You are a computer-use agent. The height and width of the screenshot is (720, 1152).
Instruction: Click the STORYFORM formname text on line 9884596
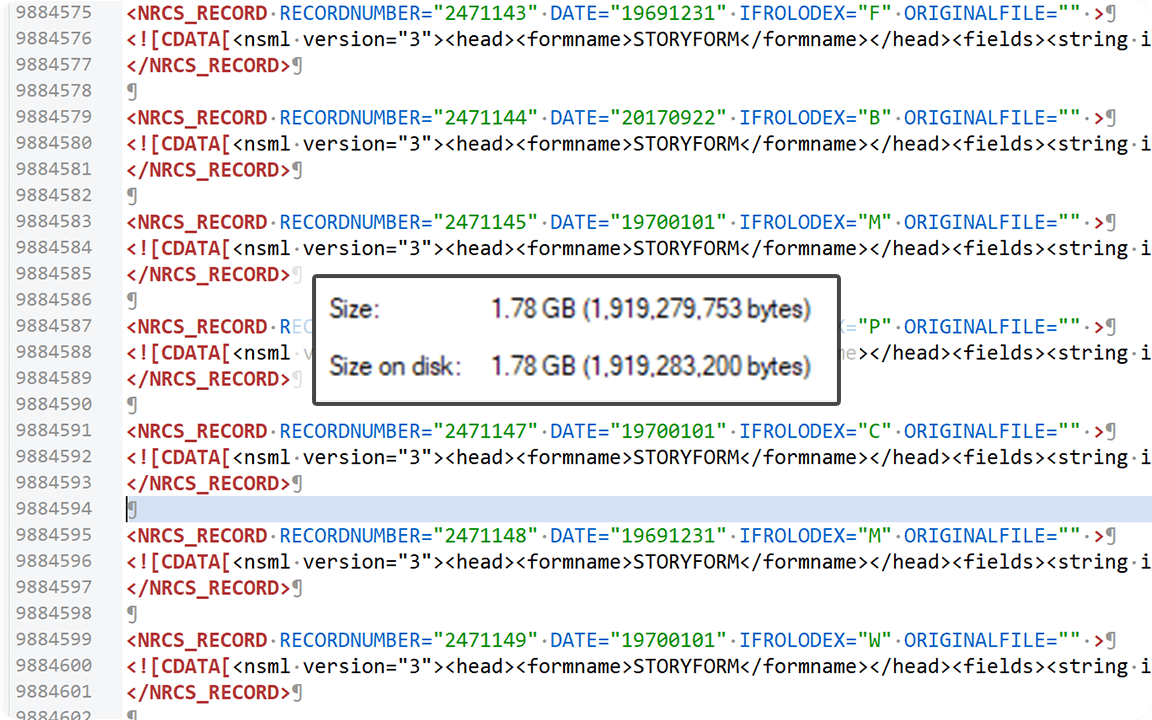[686, 562]
